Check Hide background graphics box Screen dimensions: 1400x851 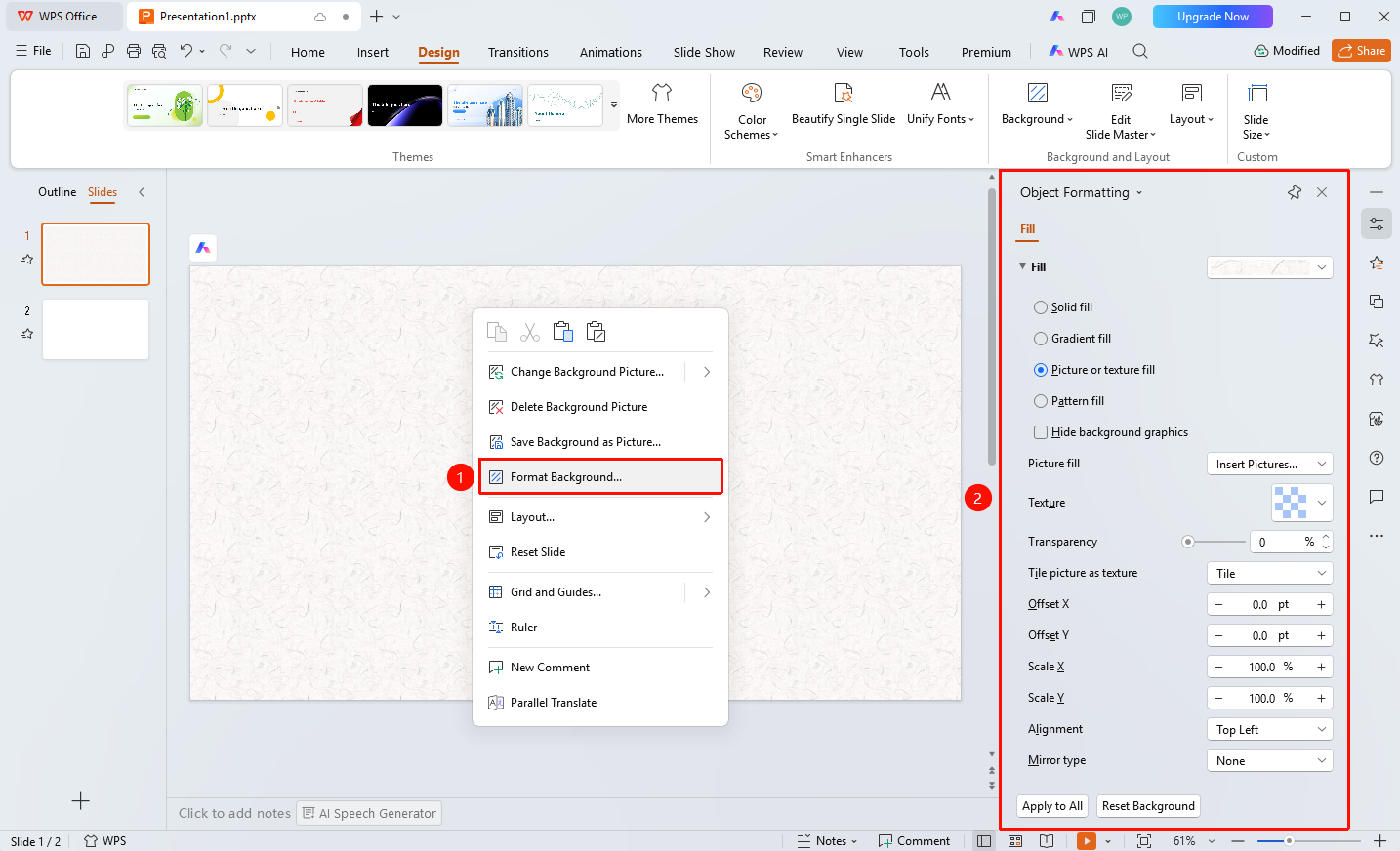pos(1041,432)
